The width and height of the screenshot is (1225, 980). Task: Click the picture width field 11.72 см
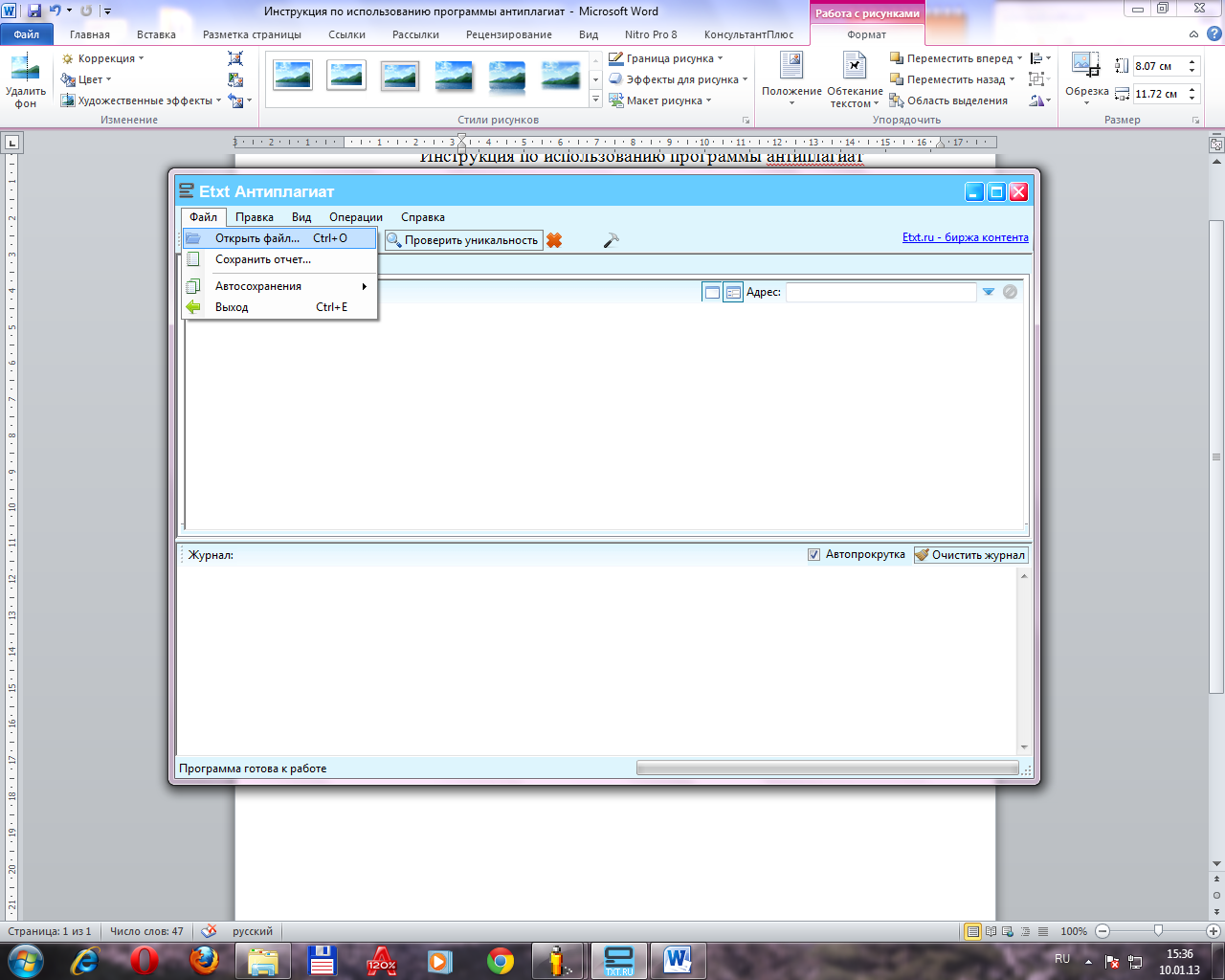1158,94
